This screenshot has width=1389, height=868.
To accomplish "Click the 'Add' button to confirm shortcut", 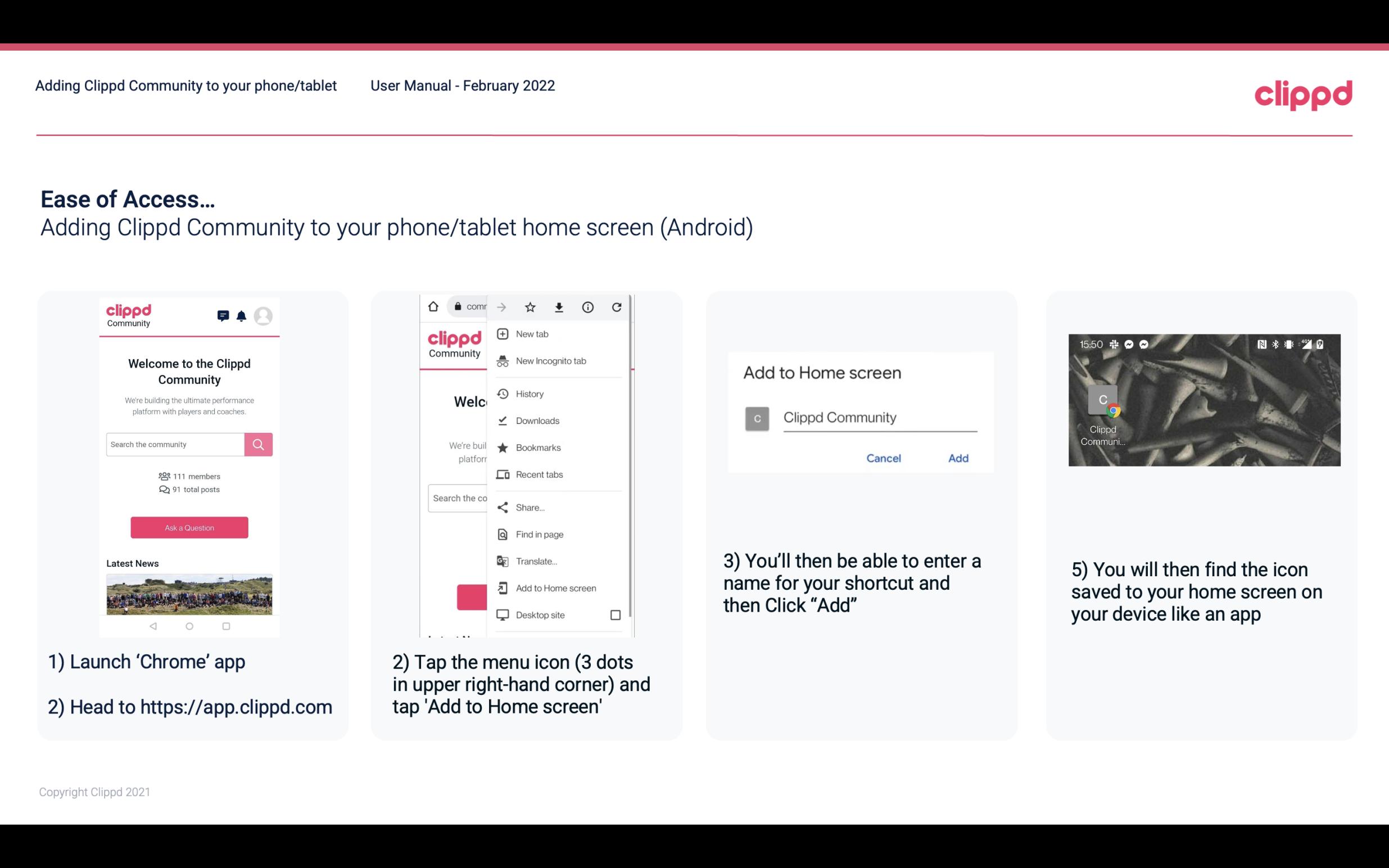I will pos(958,458).
